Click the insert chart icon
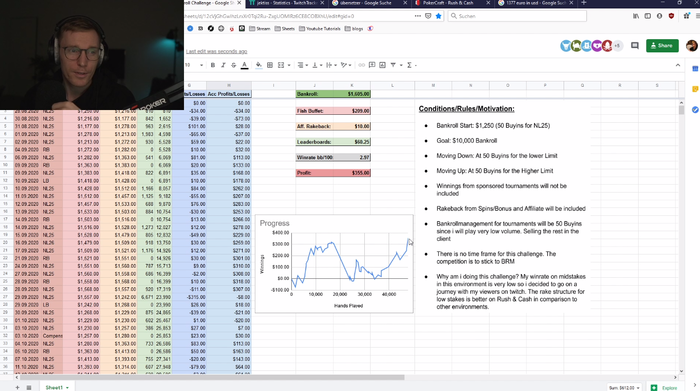 pyautogui.click(x=383, y=65)
